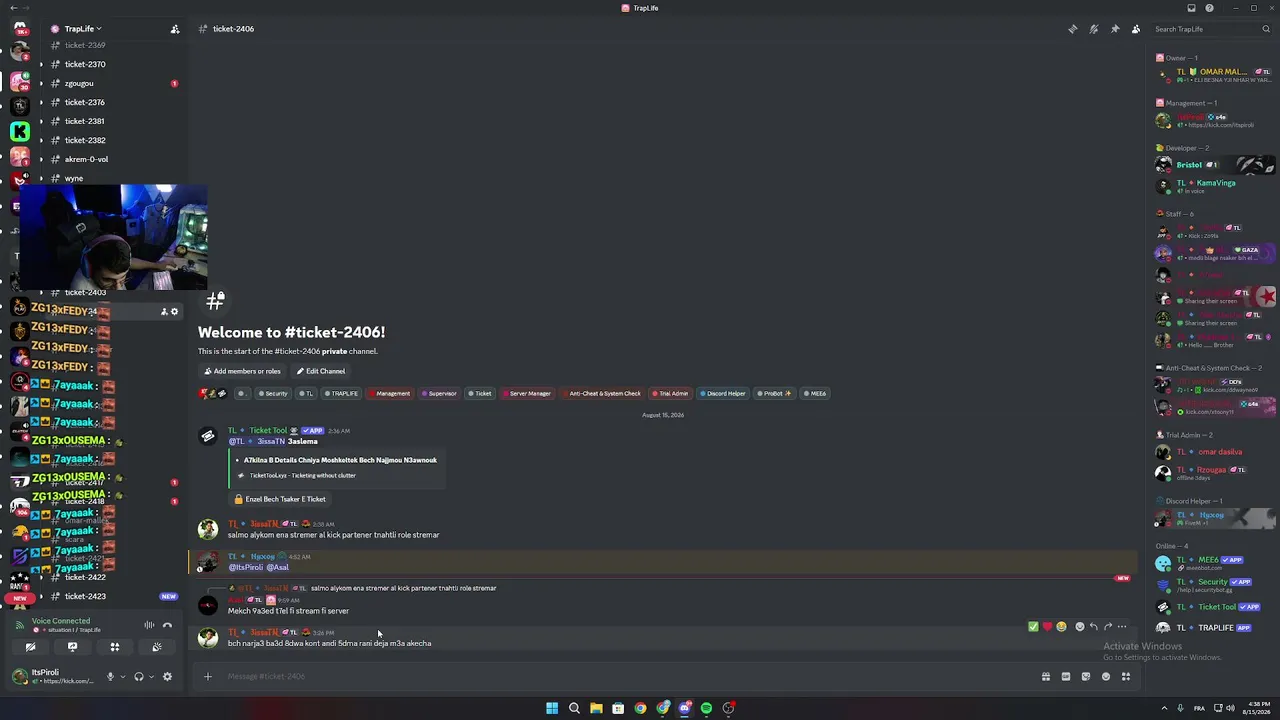Screen dimensions: 1280x720
Task: Open notification settings bell in header
Action: point(1094,29)
